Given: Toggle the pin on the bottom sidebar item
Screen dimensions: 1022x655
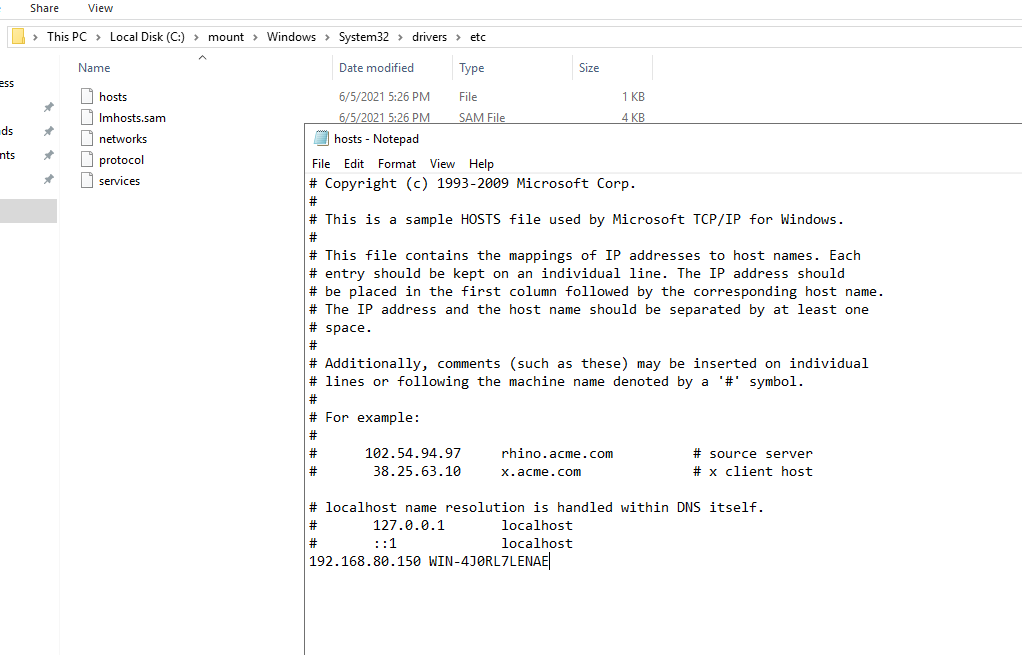Looking at the screenshot, I should (47, 177).
